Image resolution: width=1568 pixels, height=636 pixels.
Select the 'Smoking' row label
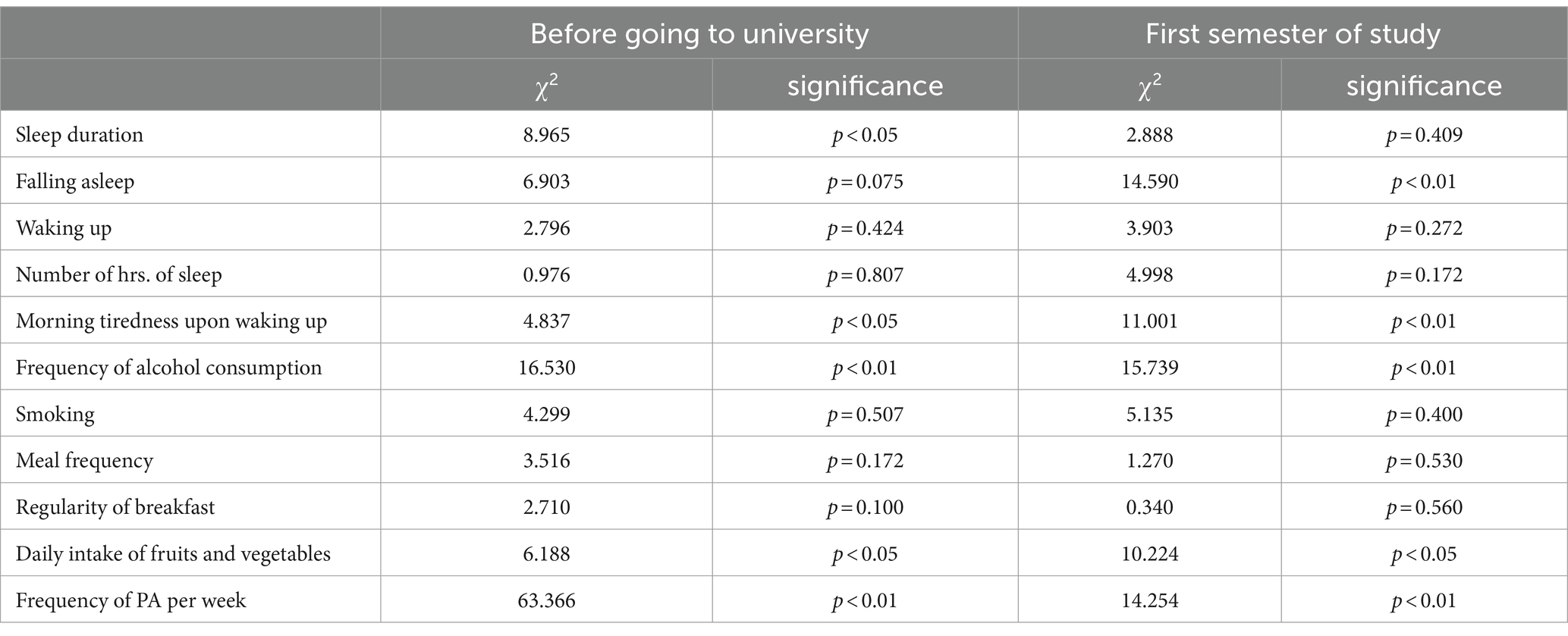click(55, 414)
